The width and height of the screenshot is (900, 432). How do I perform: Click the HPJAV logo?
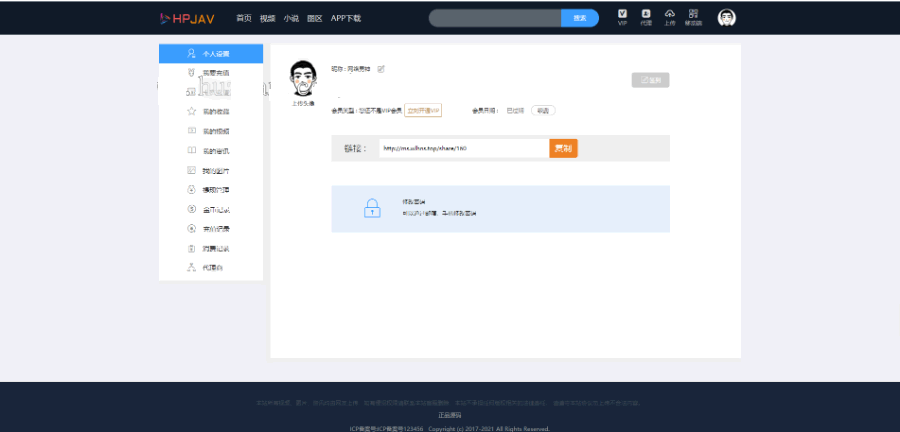189,18
